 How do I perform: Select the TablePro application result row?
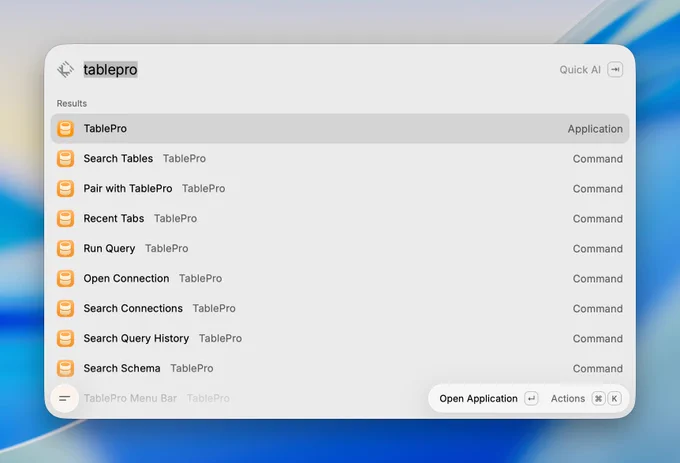pos(340,129)
